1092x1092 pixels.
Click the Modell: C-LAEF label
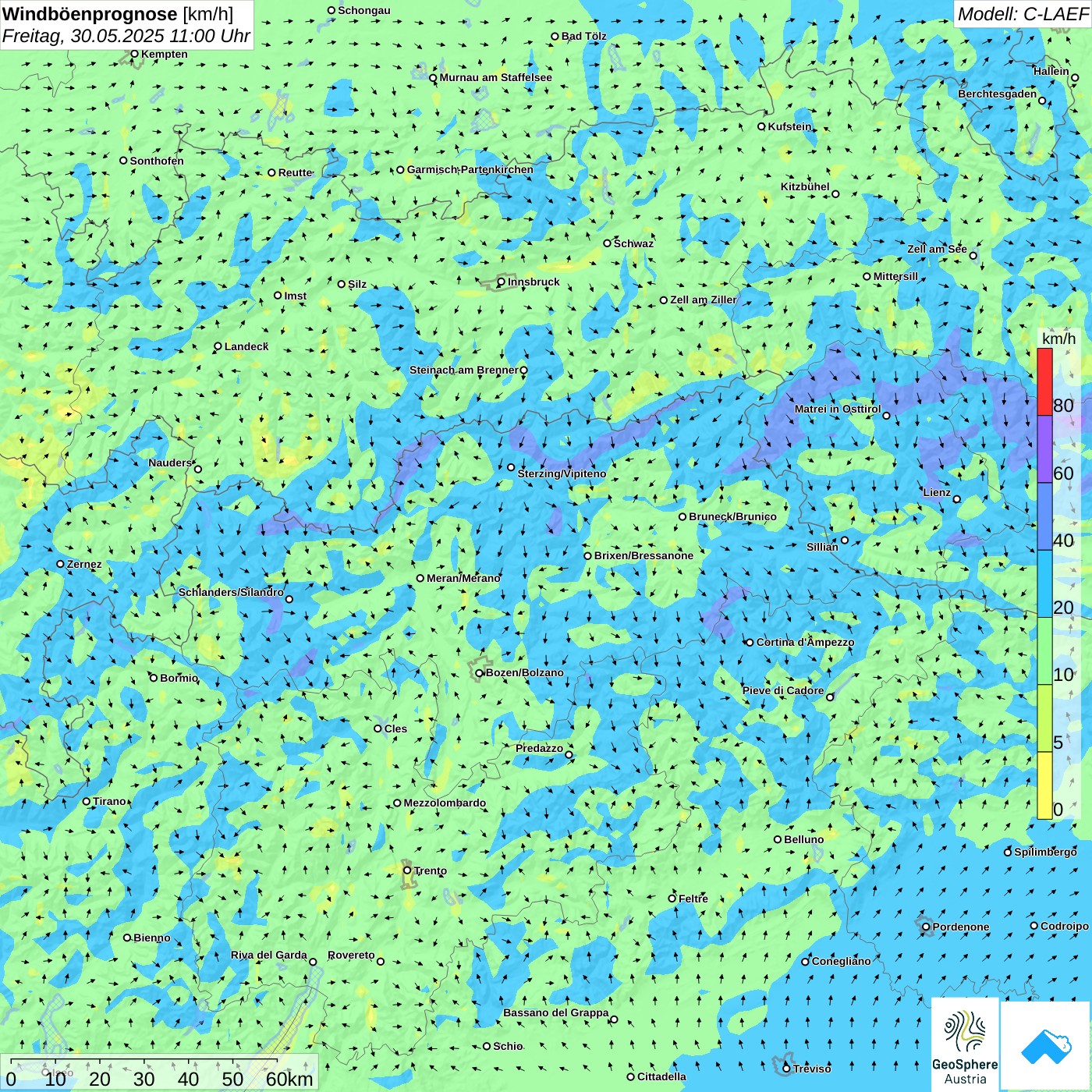click(x=1023, y=14)
